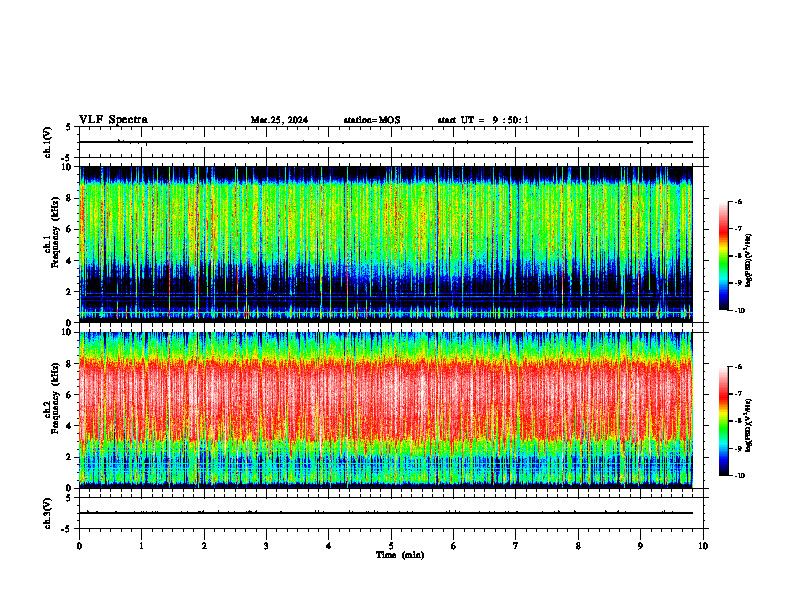Click the "-6" label on ch.2 colorbar

(x=737, y=367)
